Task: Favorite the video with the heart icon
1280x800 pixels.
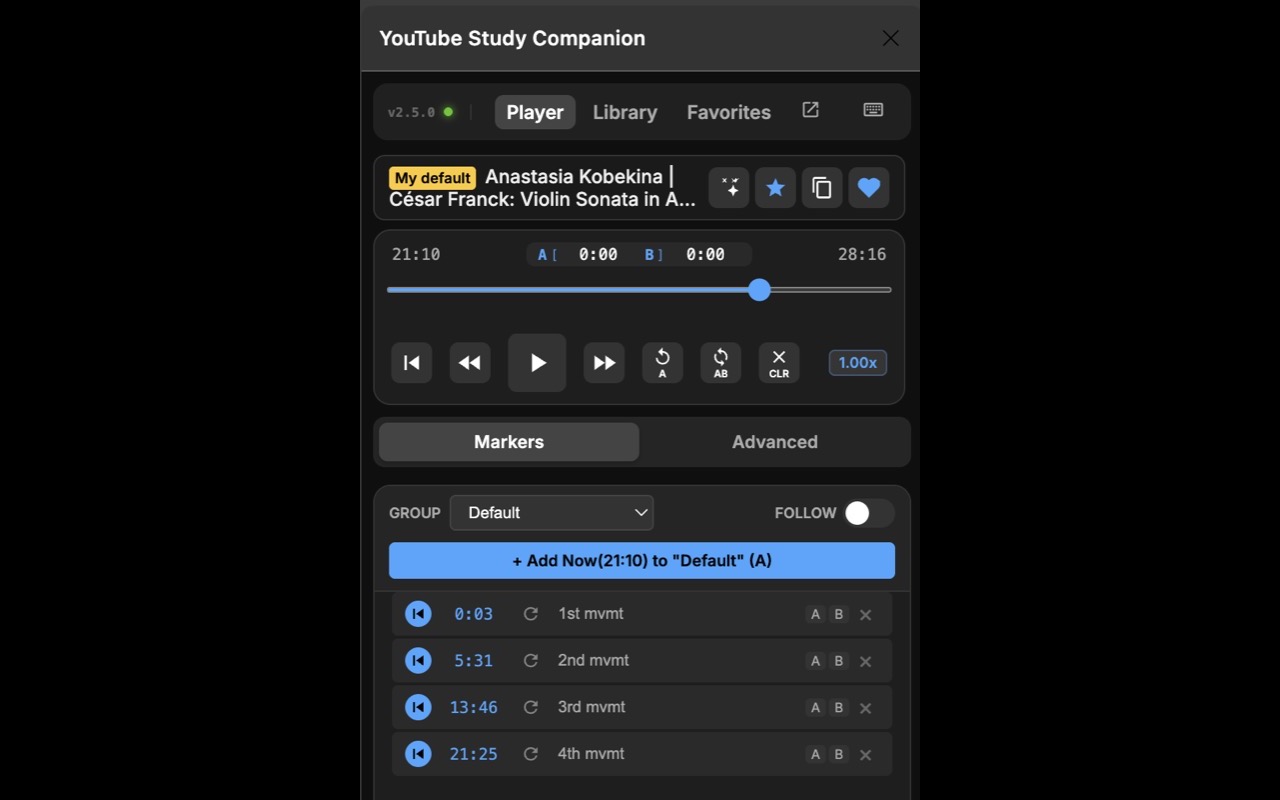Action: (868, 187)
